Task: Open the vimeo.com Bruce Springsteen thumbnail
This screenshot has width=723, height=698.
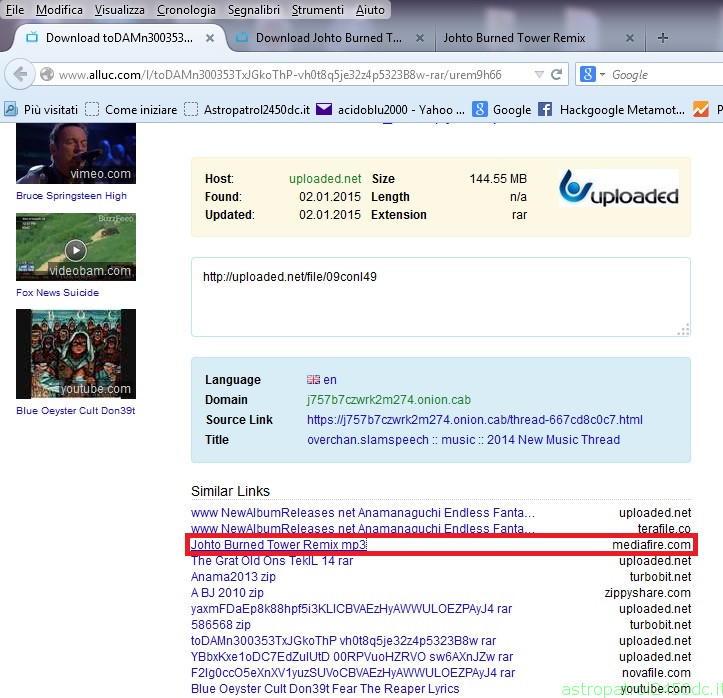Action: click(76, 154)
